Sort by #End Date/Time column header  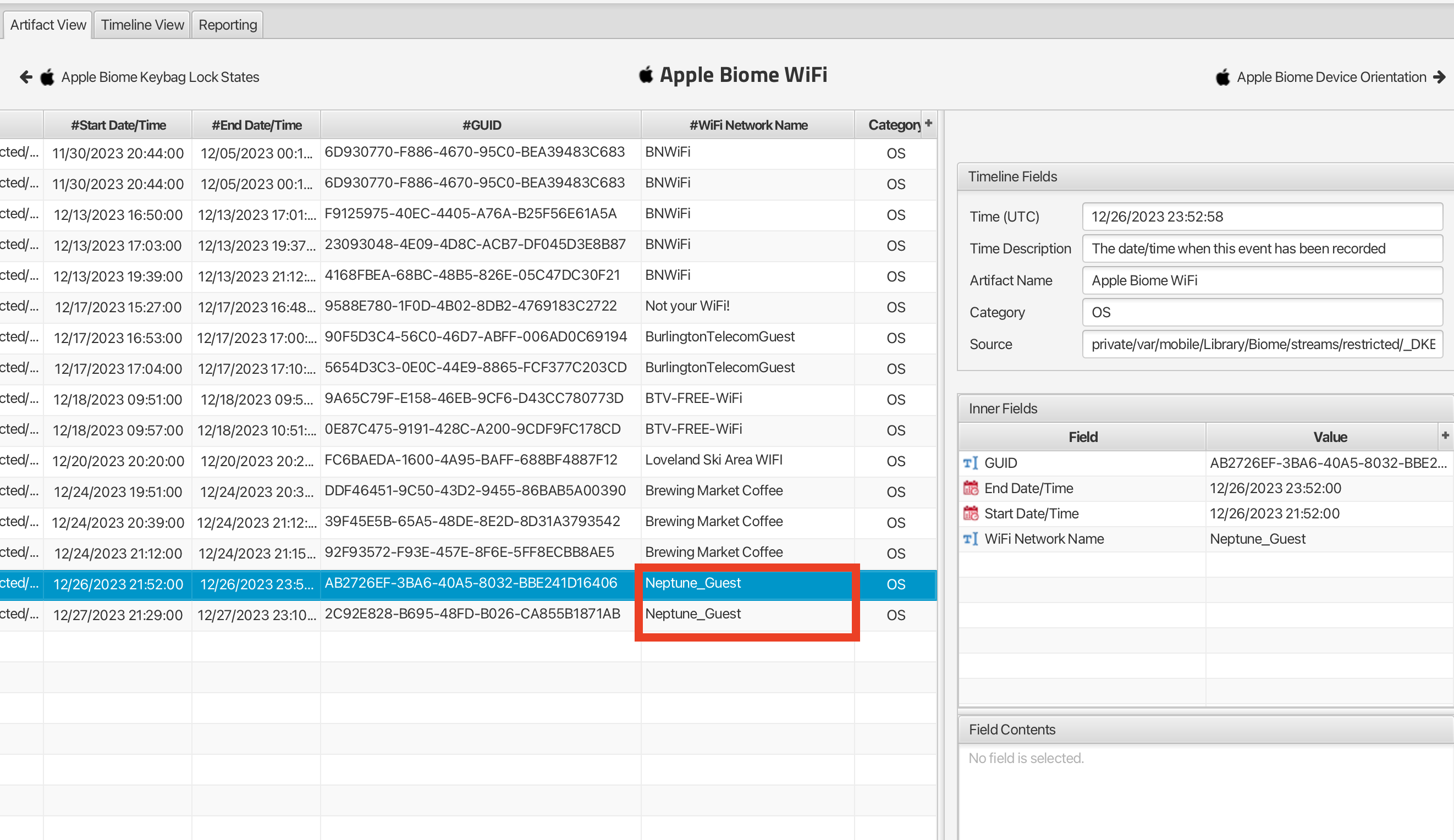pos(256,125)
